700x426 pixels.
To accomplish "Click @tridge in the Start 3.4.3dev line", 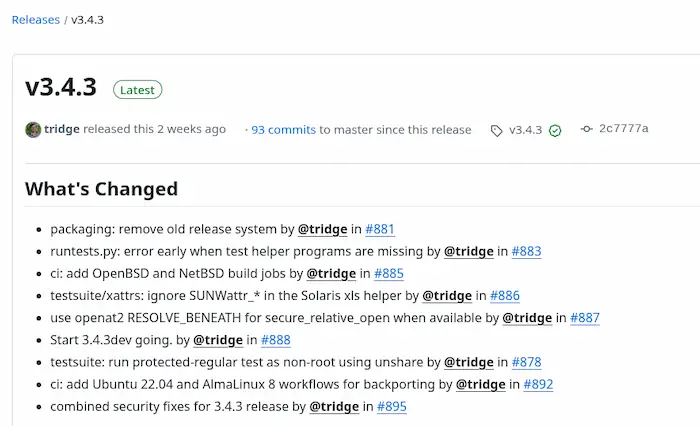I will pos(218,340).
